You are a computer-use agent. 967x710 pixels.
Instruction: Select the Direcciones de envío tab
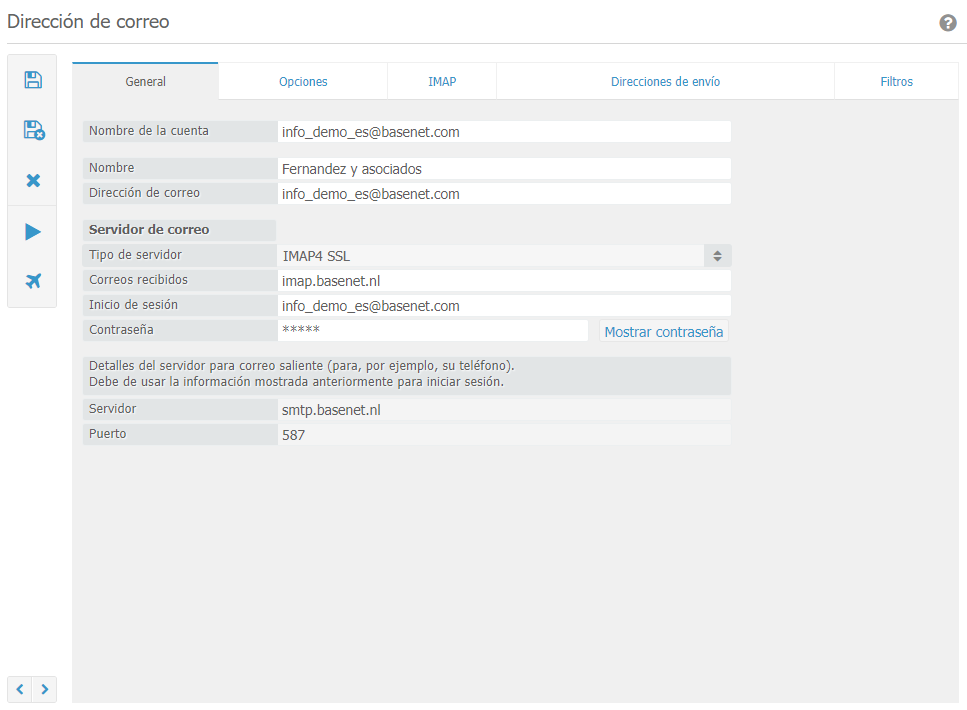(665, 82)
